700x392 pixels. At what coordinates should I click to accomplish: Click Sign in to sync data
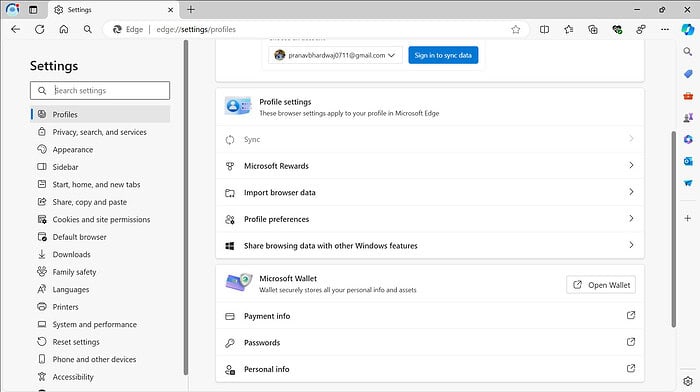click(443, 55)
